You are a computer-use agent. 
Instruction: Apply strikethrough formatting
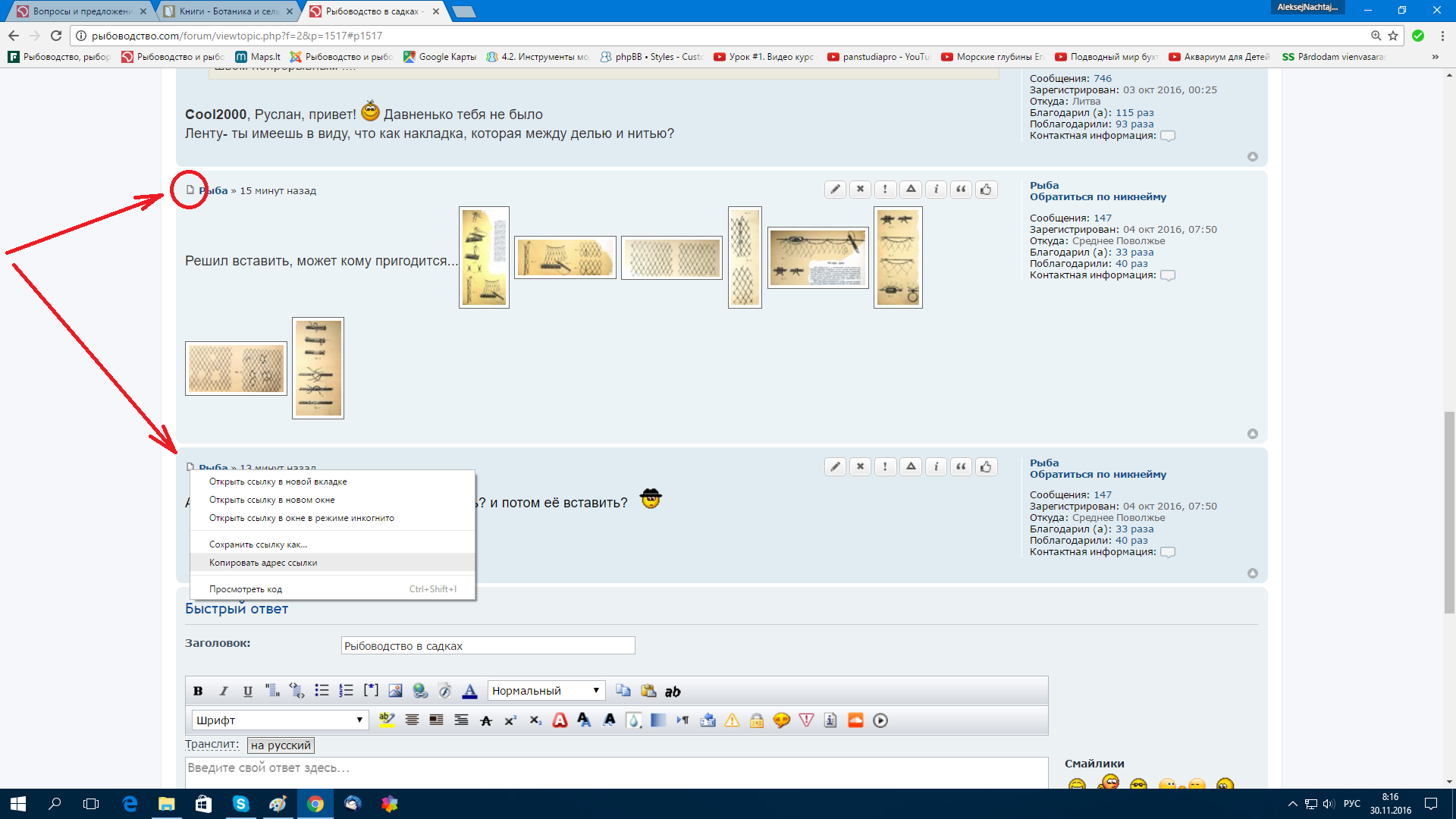click(486, 720)
